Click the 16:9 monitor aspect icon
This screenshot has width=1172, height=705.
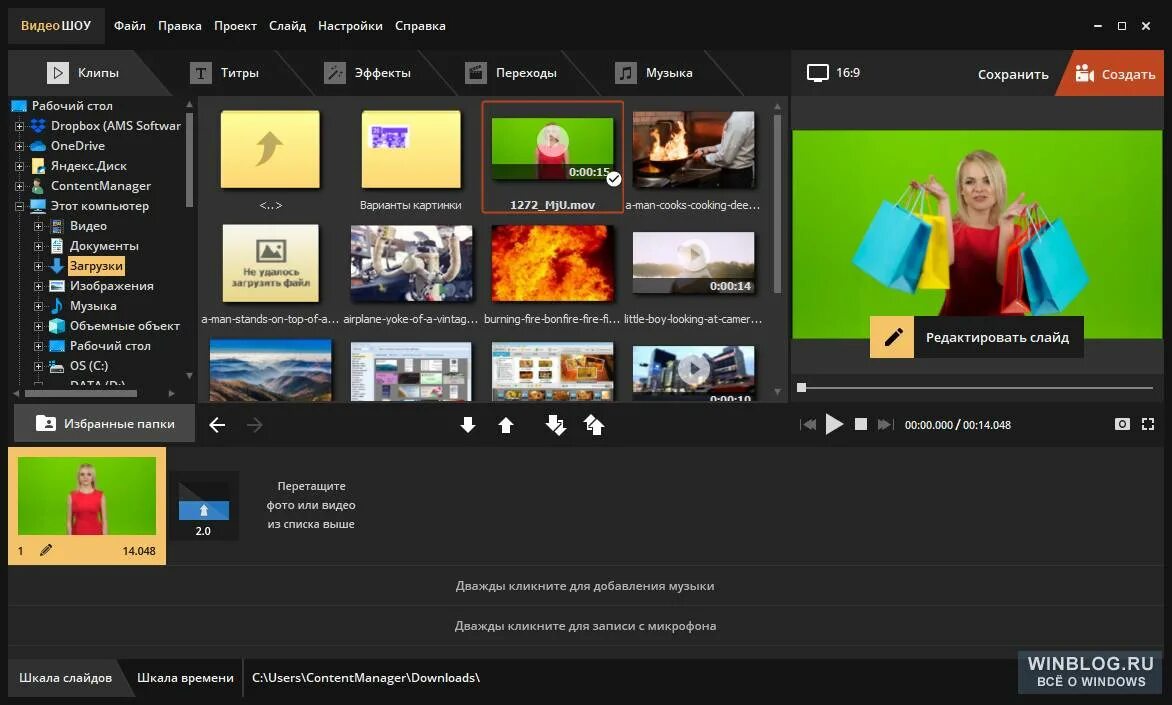(817, 72)
